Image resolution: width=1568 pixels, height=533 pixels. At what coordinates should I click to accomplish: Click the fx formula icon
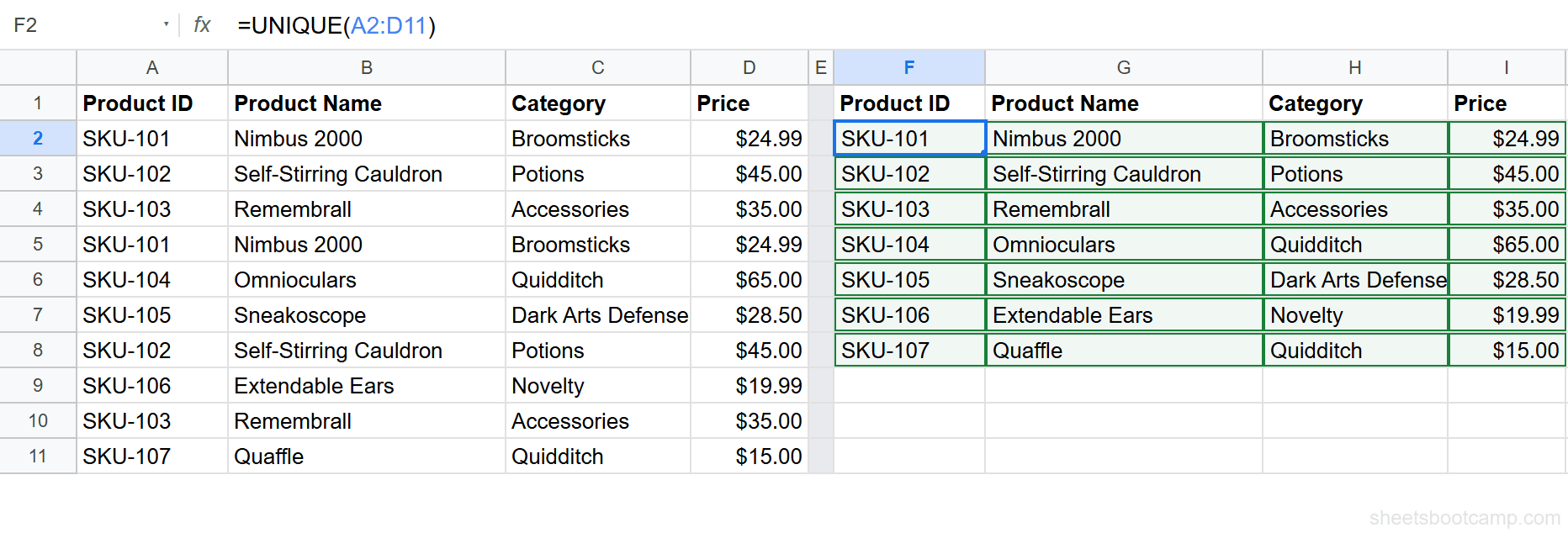[x=201, y=24]
